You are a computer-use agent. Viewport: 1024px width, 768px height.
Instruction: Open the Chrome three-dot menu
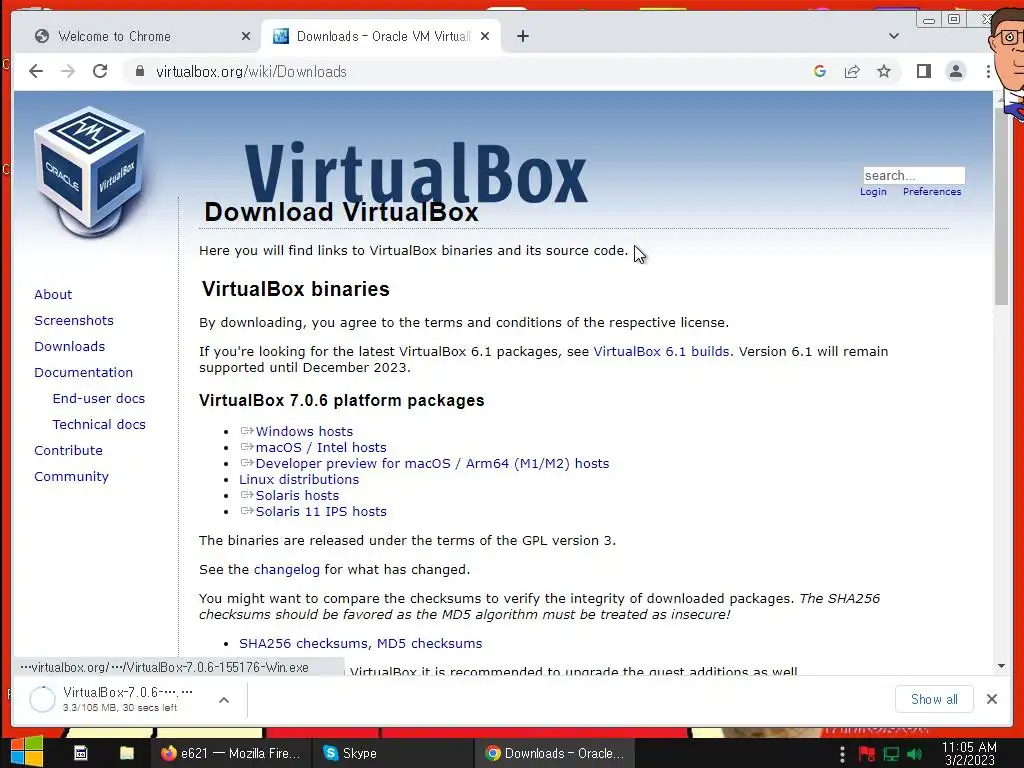tap(988, 71)
